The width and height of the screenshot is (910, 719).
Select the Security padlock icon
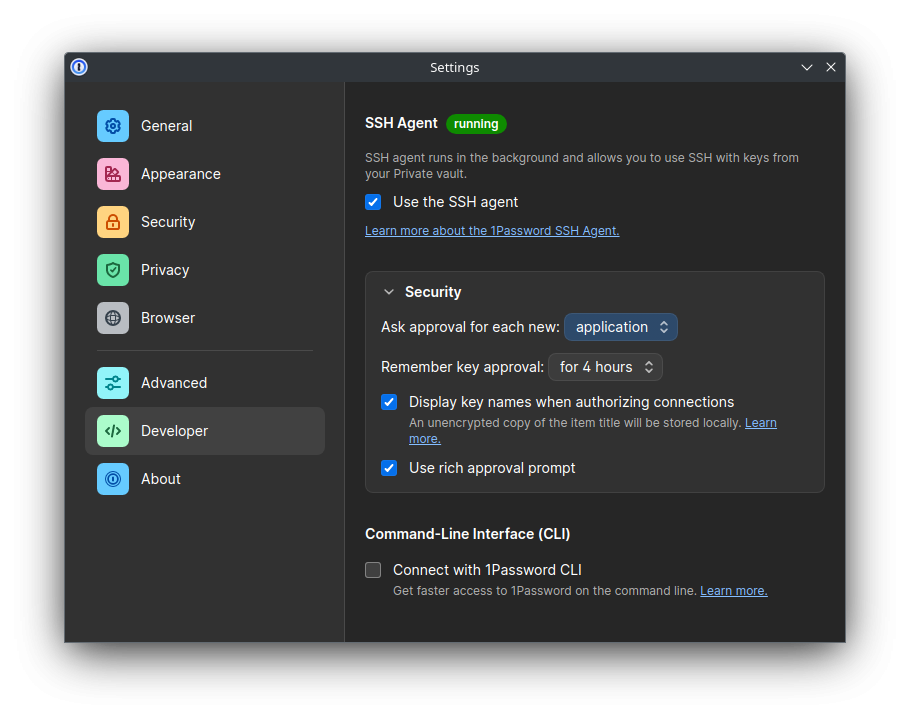[x=113, y=222]
